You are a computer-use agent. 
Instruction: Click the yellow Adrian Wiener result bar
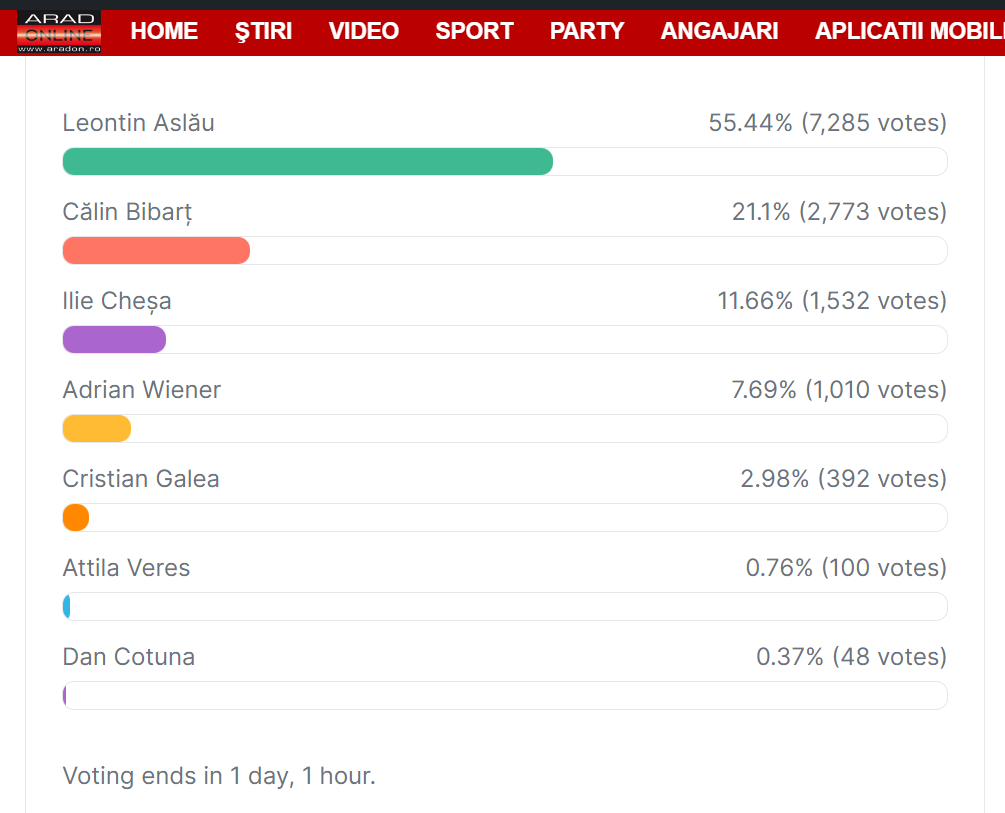coord(97,429)
